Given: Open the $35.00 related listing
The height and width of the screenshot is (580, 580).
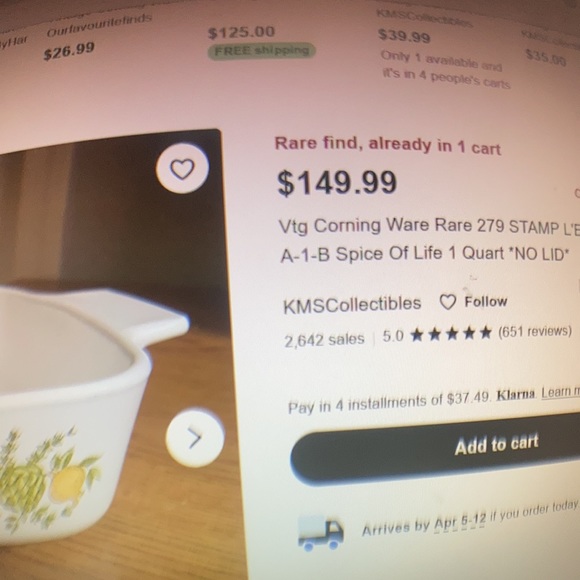Looking at the screenshot, I should [x=546, y=58].
